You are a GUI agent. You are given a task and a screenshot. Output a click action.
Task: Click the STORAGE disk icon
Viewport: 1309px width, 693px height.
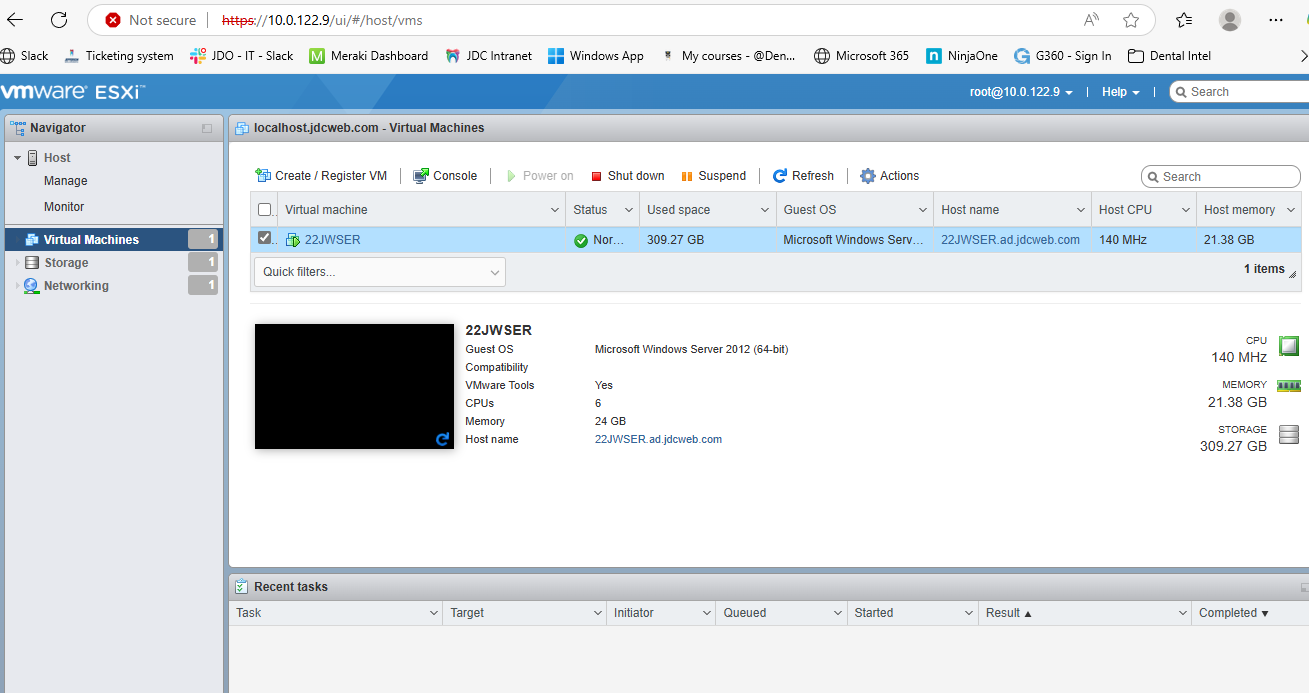(x=1289, y=434)
